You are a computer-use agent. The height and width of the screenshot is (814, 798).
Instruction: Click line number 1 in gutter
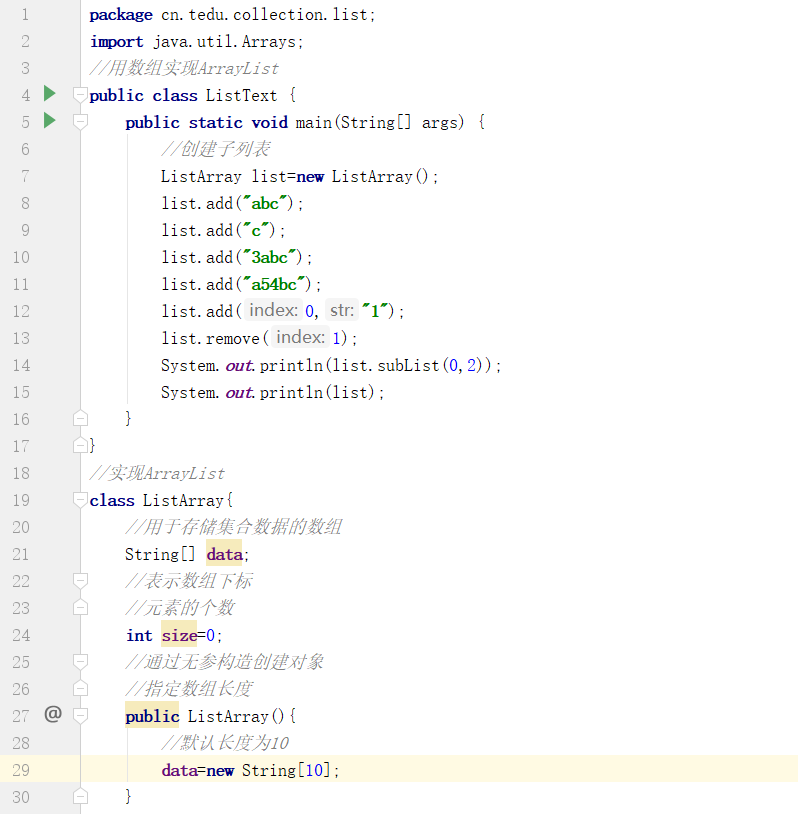[x=25, y=15]
